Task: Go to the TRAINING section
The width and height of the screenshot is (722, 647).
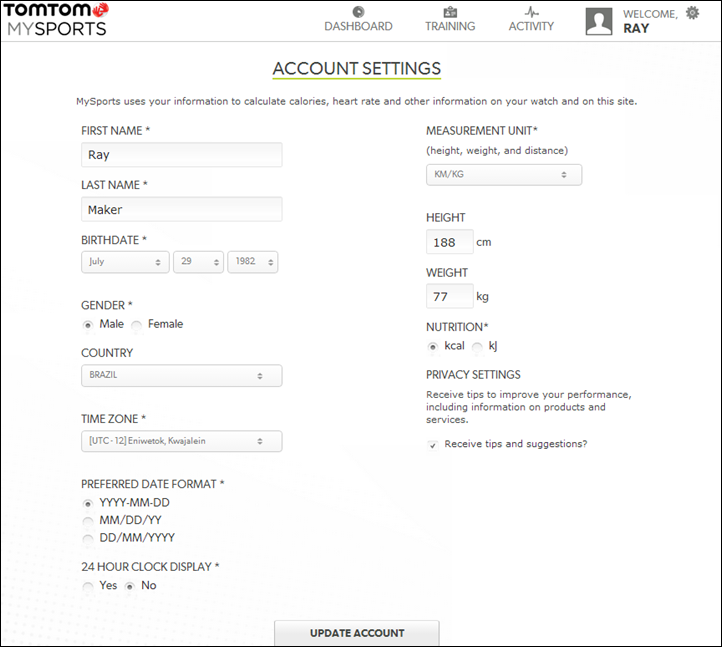Action: (x=450, y=26)
